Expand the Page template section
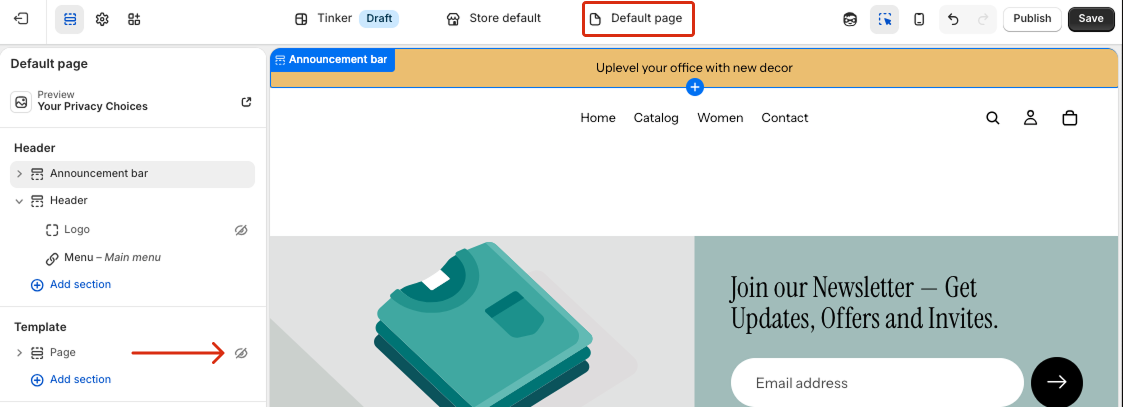 coord(19,353)
